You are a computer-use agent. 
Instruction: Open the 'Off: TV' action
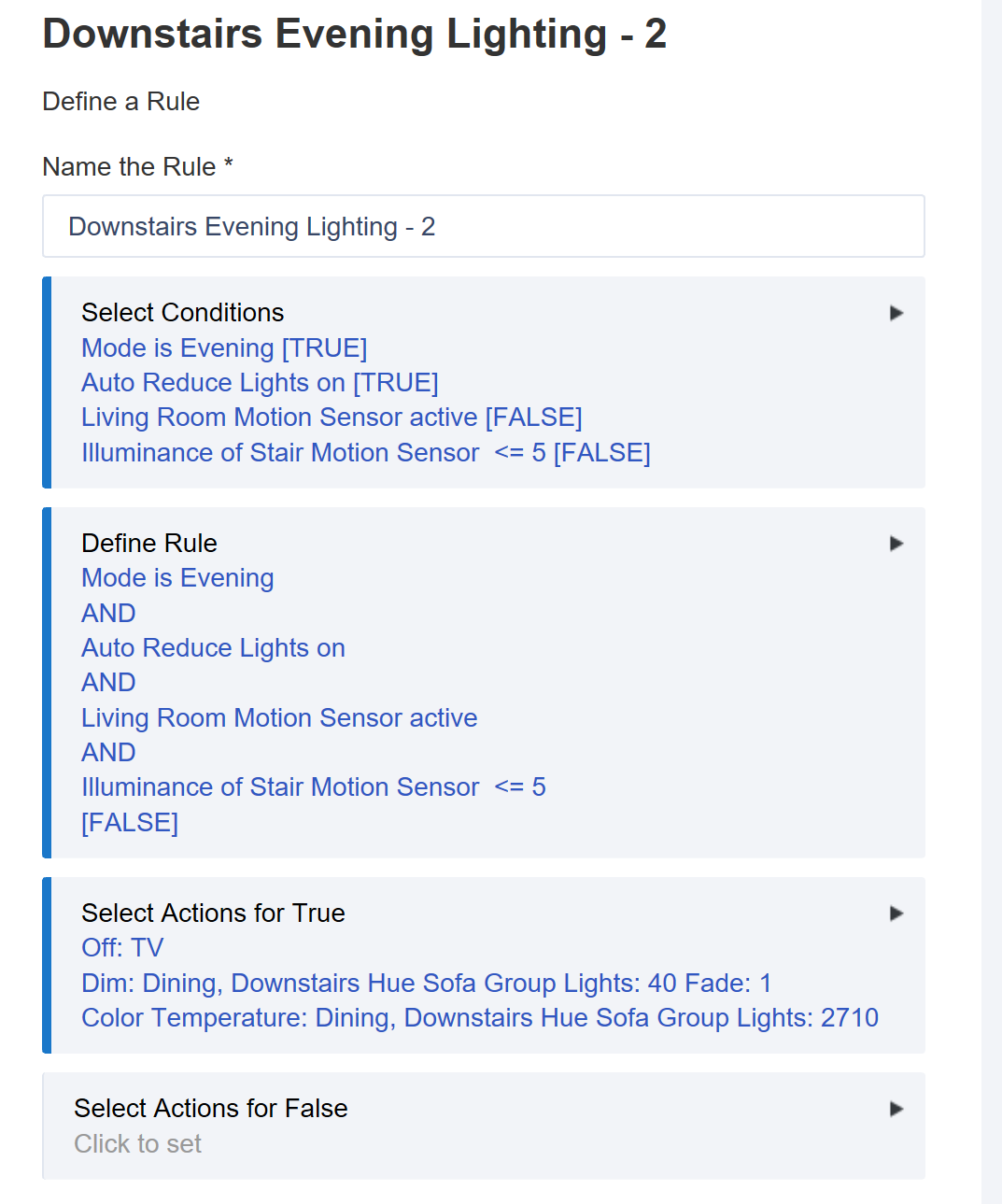click(x=122, y=948)
